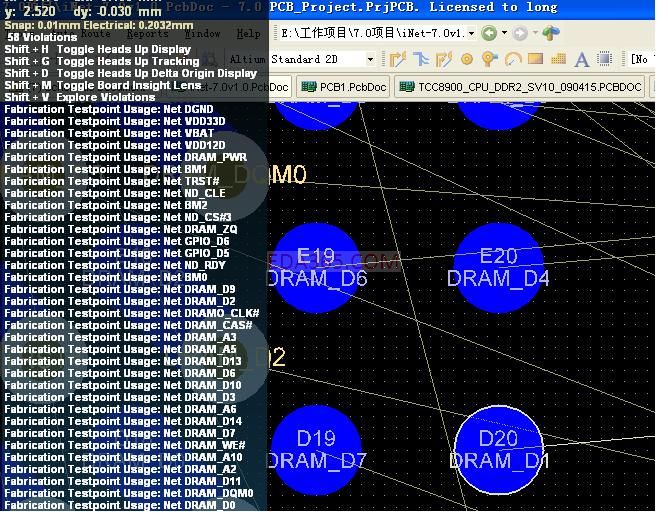Pick the Place Fill rectangle tool
This screenshot has width=668, height=523.
pyautogui.click(x=536, y=59)
